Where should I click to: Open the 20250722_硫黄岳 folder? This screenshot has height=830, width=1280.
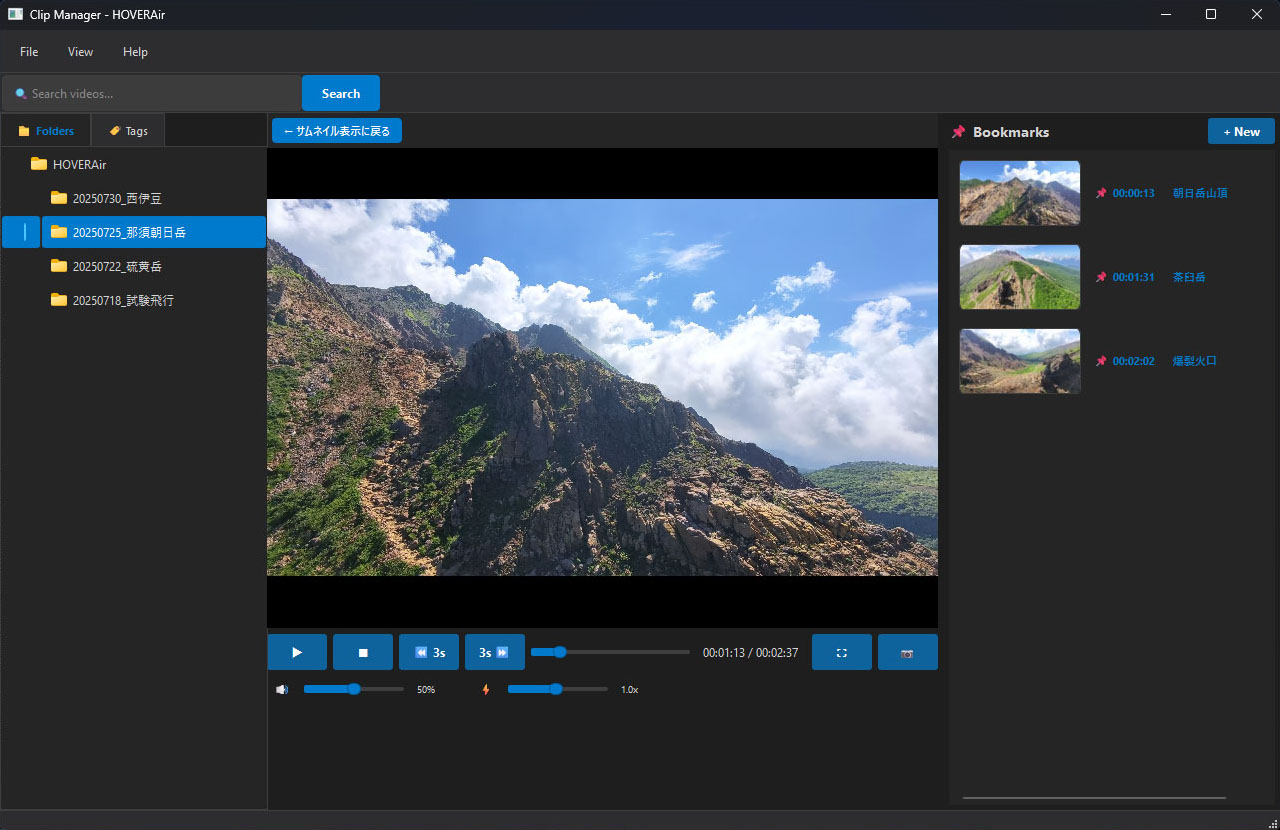coord(116,266)
